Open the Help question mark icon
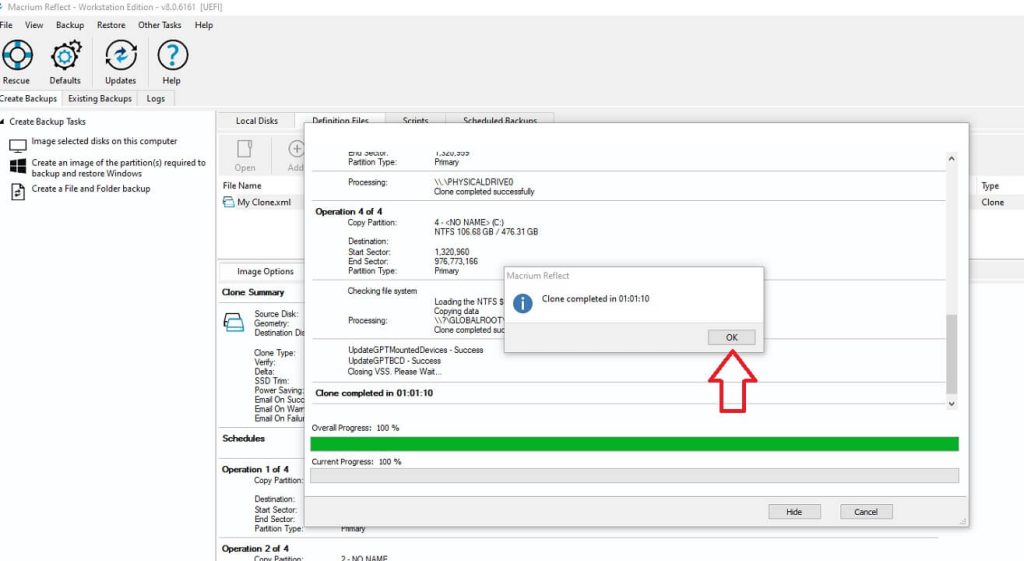Image resolution: width=1024 pixels, height=561 pixels. pyautogui.click(x=172, y=56)
